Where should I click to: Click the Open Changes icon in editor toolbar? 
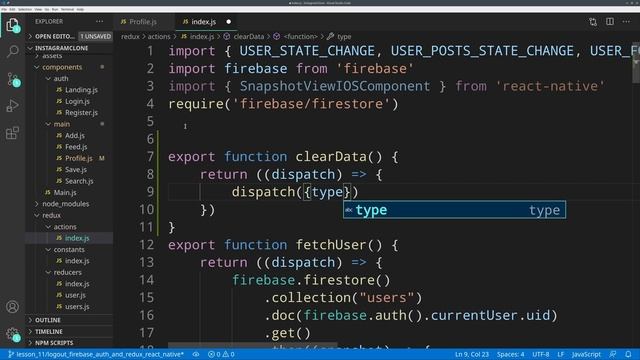[593, 22]
